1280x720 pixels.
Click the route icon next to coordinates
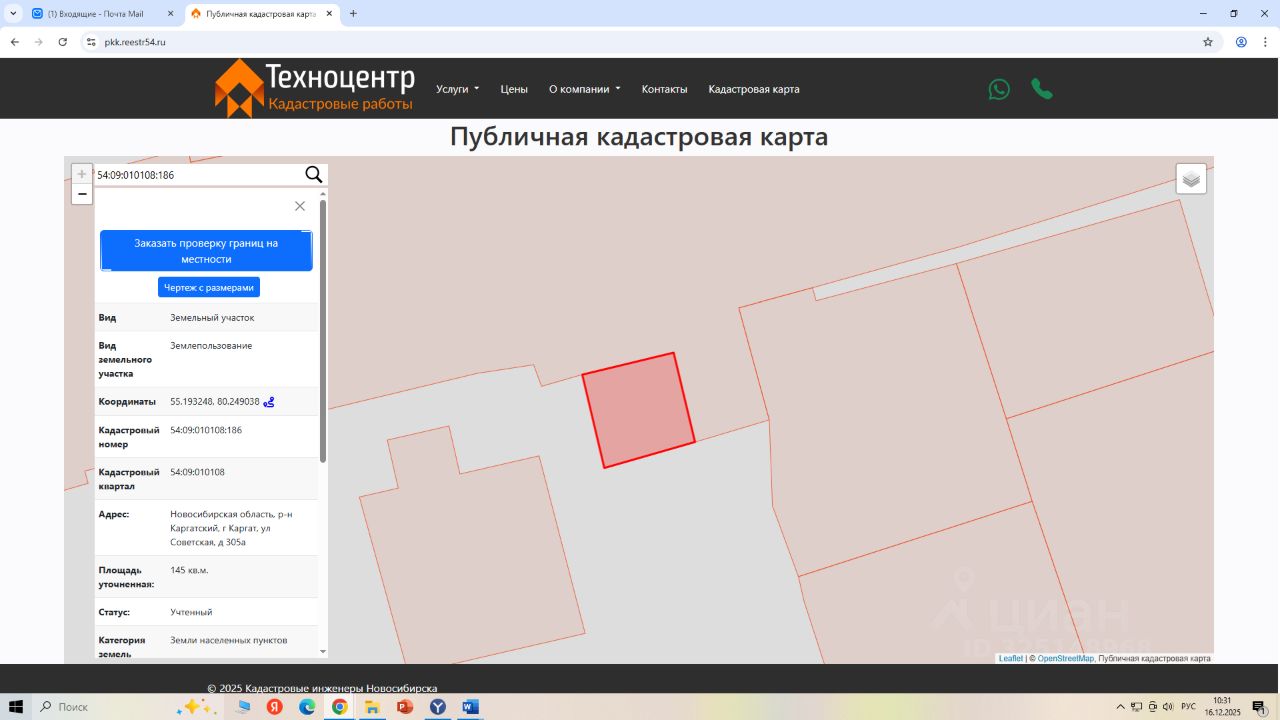point(269,402)
